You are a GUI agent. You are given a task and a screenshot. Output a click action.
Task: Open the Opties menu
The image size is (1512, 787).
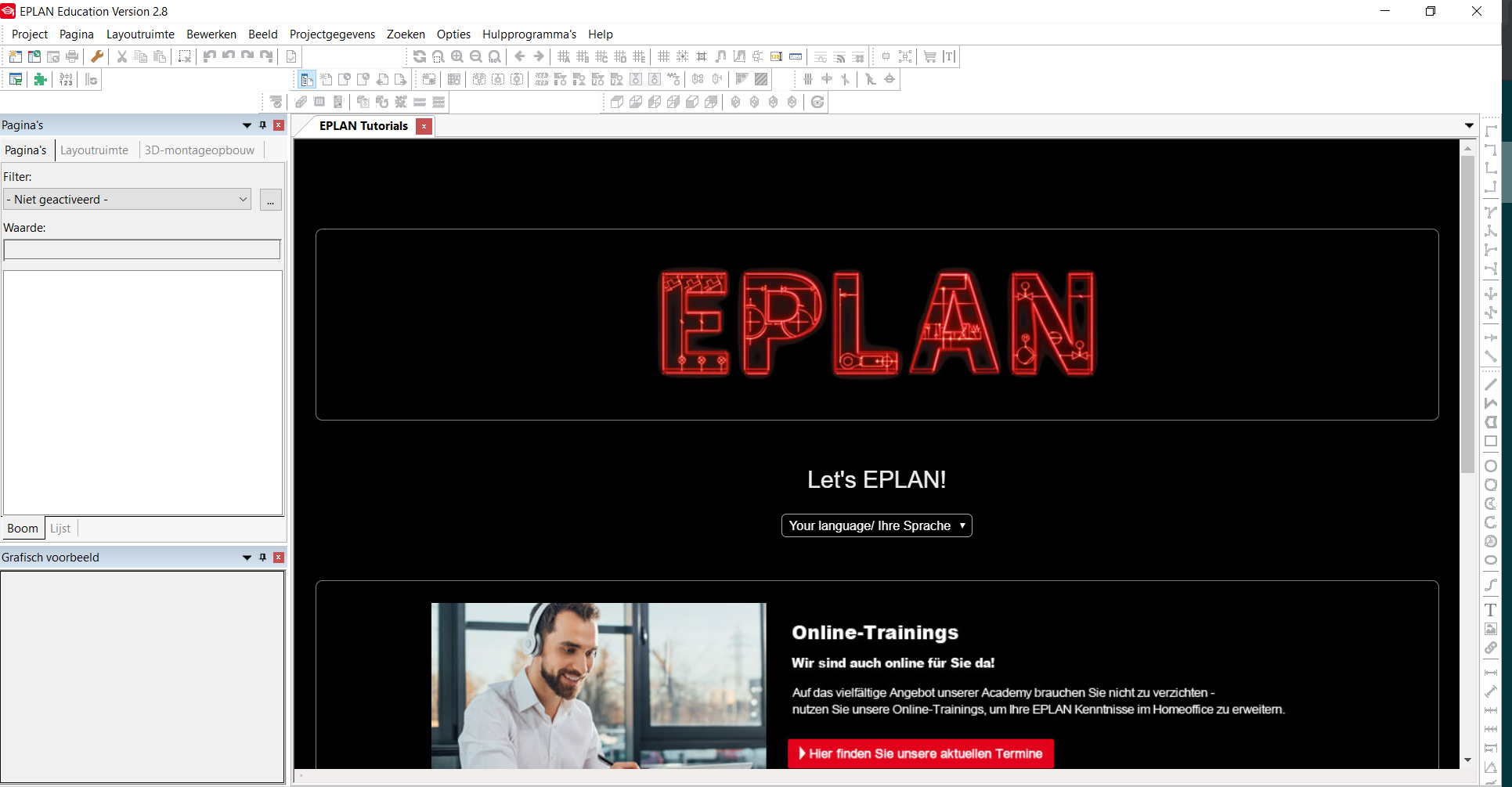click(453, 34)
